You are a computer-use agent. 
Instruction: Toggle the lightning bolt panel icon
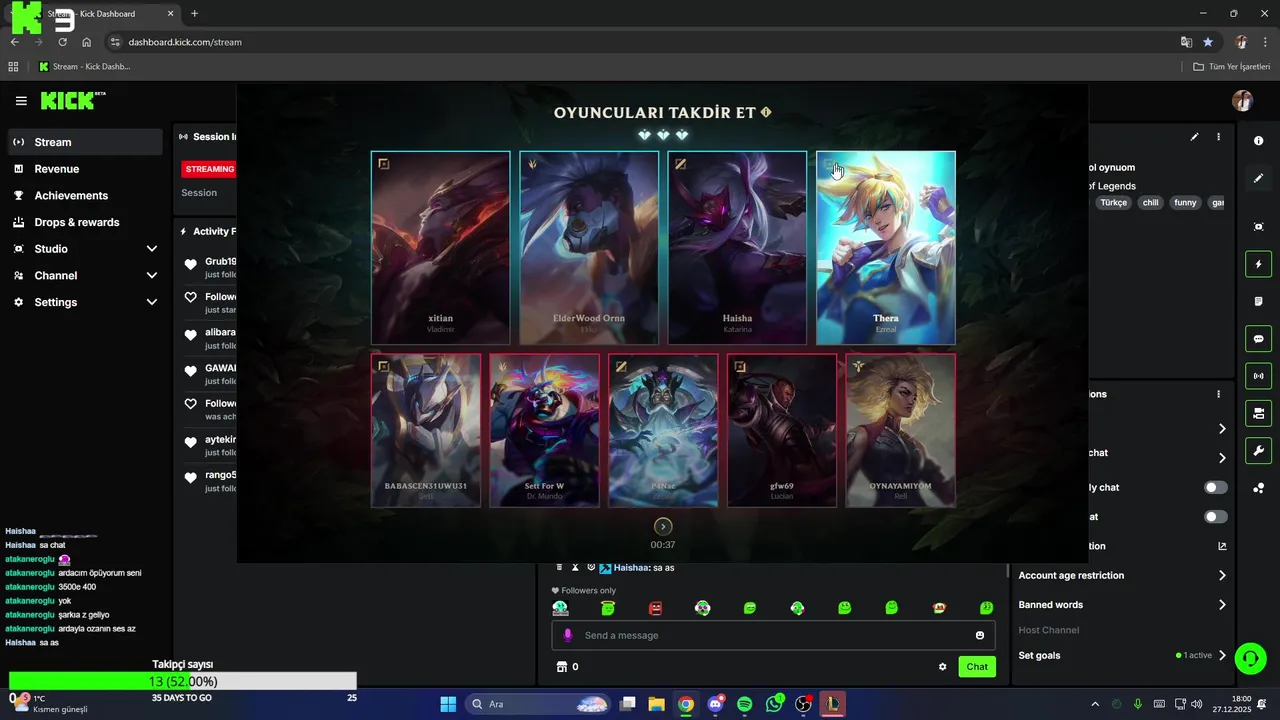1259,264
